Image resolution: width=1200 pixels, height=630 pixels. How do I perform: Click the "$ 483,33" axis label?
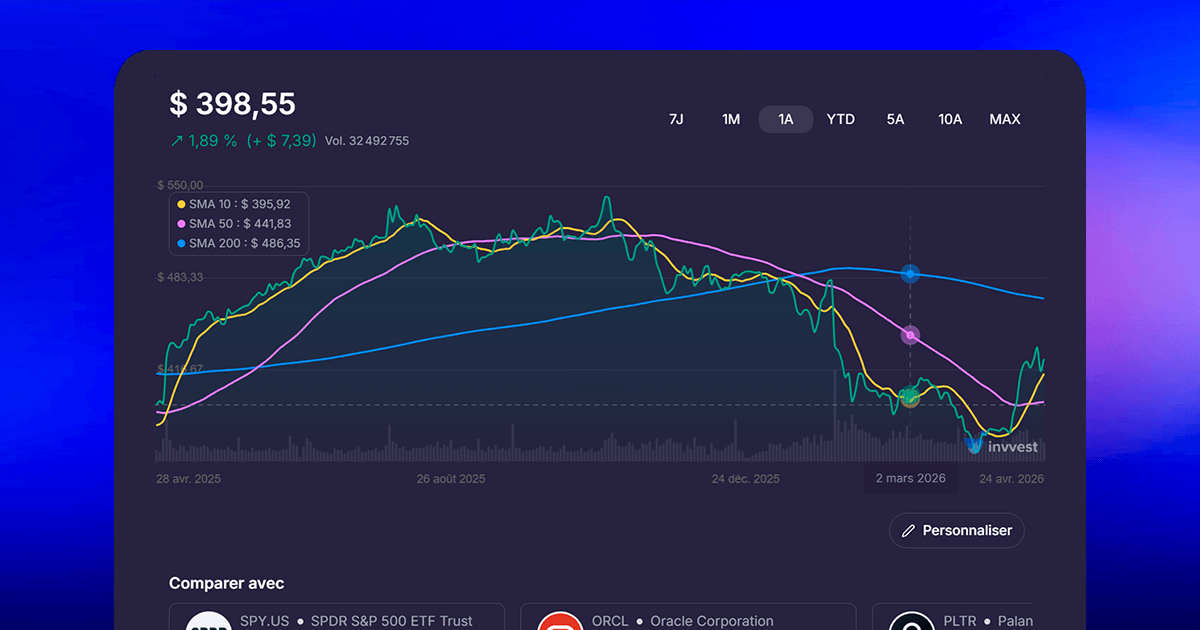(x=180, y=277)
